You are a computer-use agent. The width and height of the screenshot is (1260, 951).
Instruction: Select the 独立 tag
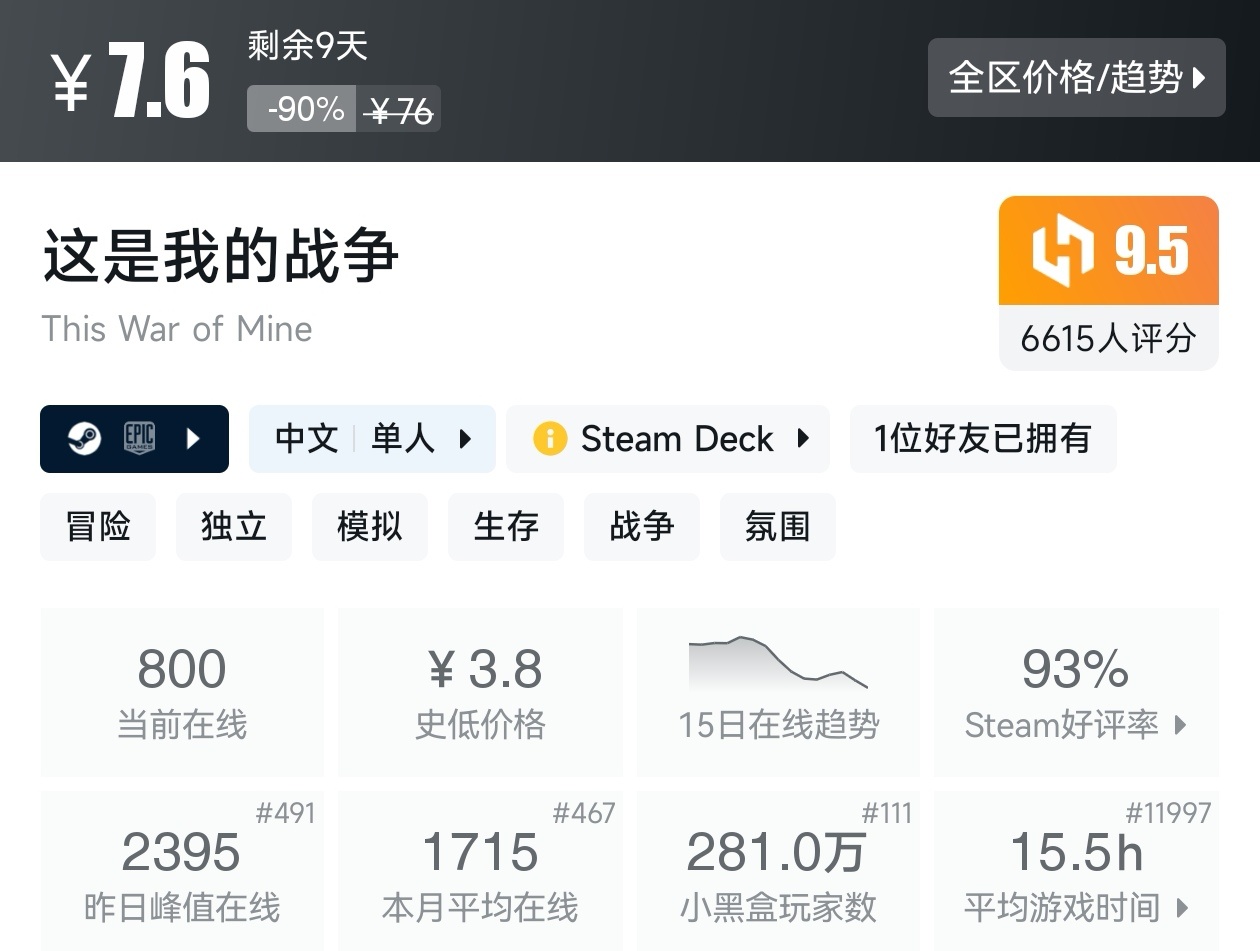(234, 526)
